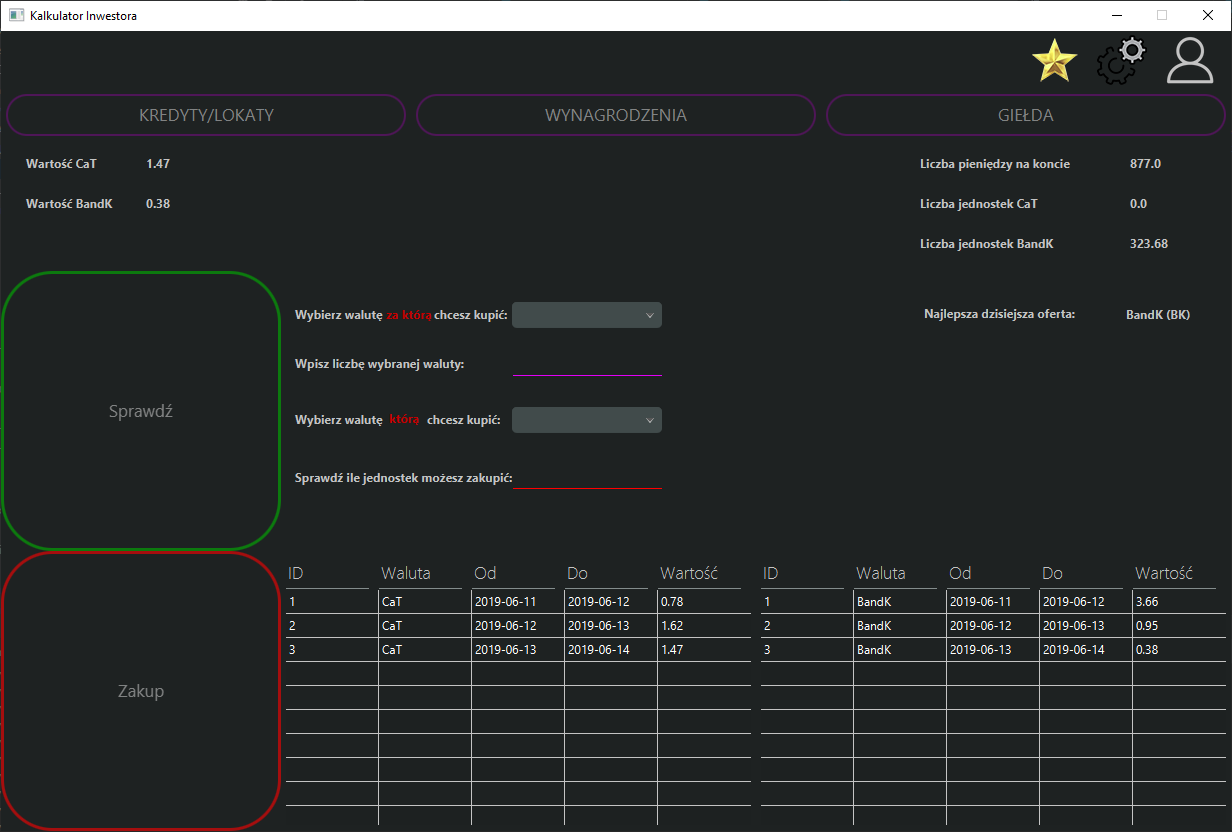The width and height of the screenshot is (1232, 832).
Task: Close the Kalkulator Inwestora window
Action: (x=1208, y=15)
